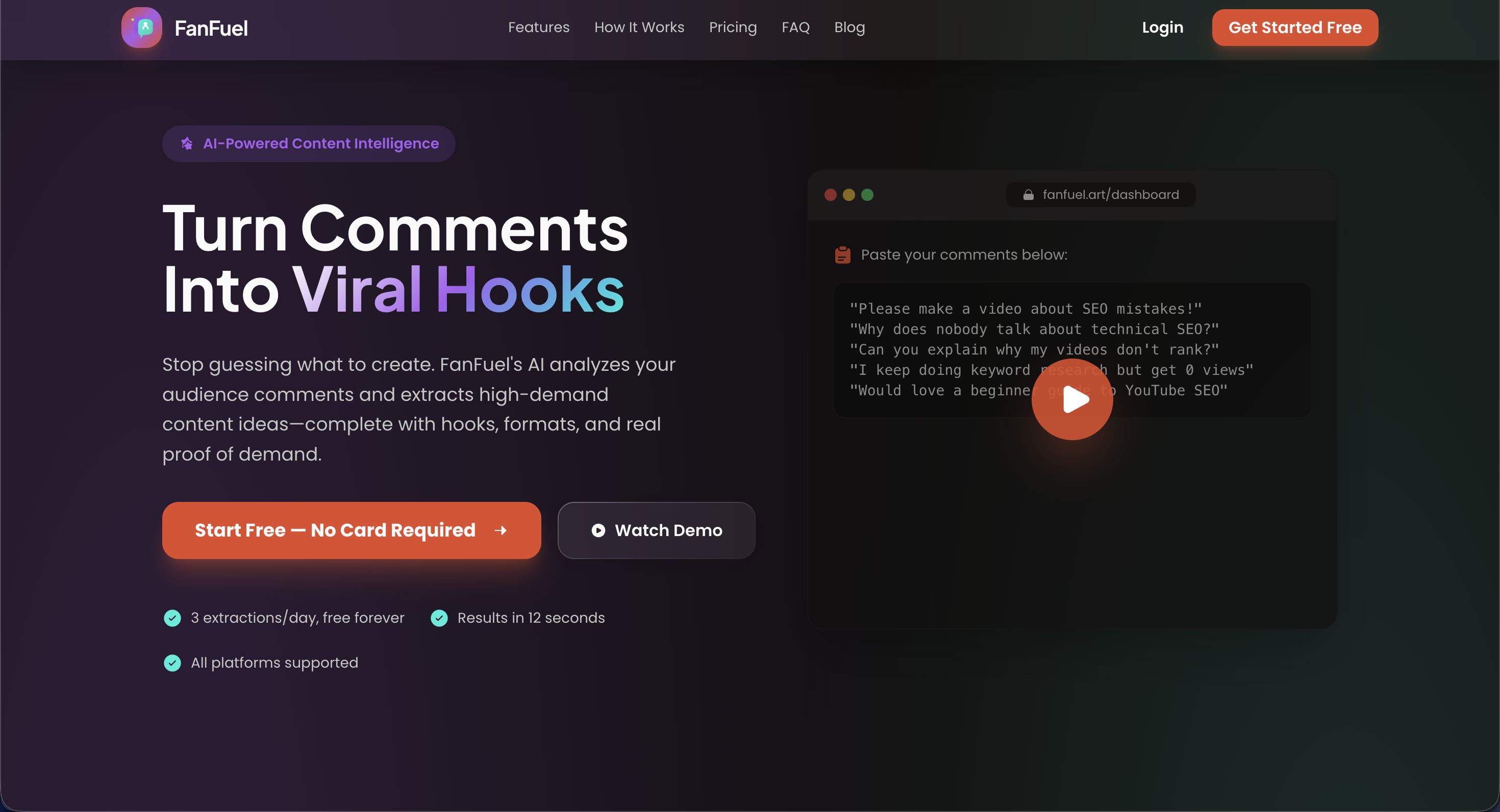The image size is (1500, 812).
Task: Click the FanFuel logo icon
Action: (141, 28)
